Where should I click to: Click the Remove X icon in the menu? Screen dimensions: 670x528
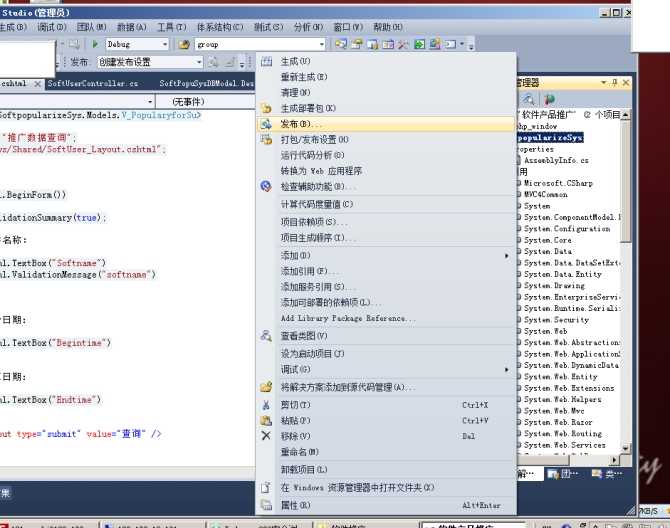coord(266,436)
